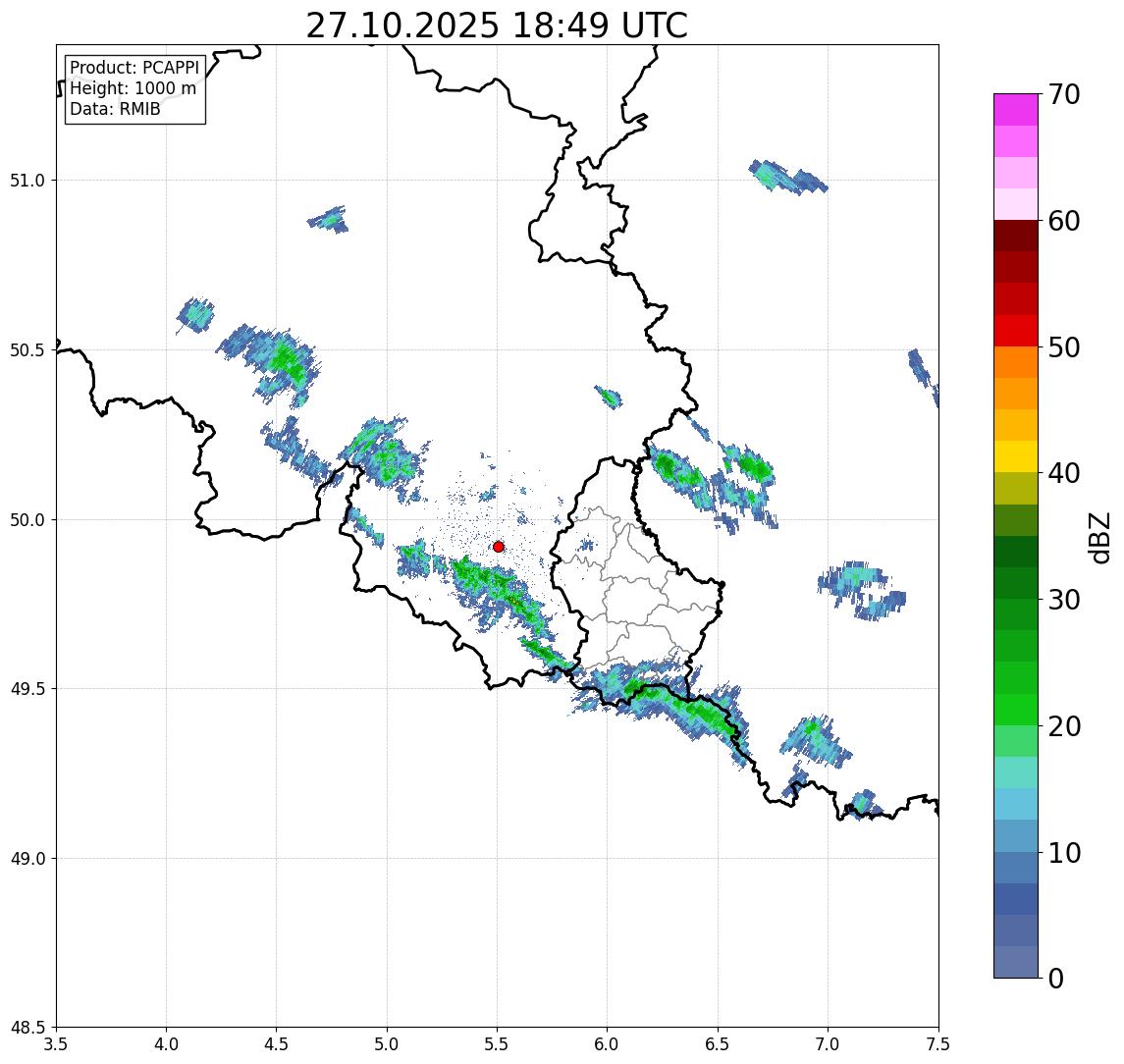The width and height of the screenshot is (1124, 1064).
Task: Click the latitude axis label 50.5
Action: pyautogui.click(x=27, y=350)
